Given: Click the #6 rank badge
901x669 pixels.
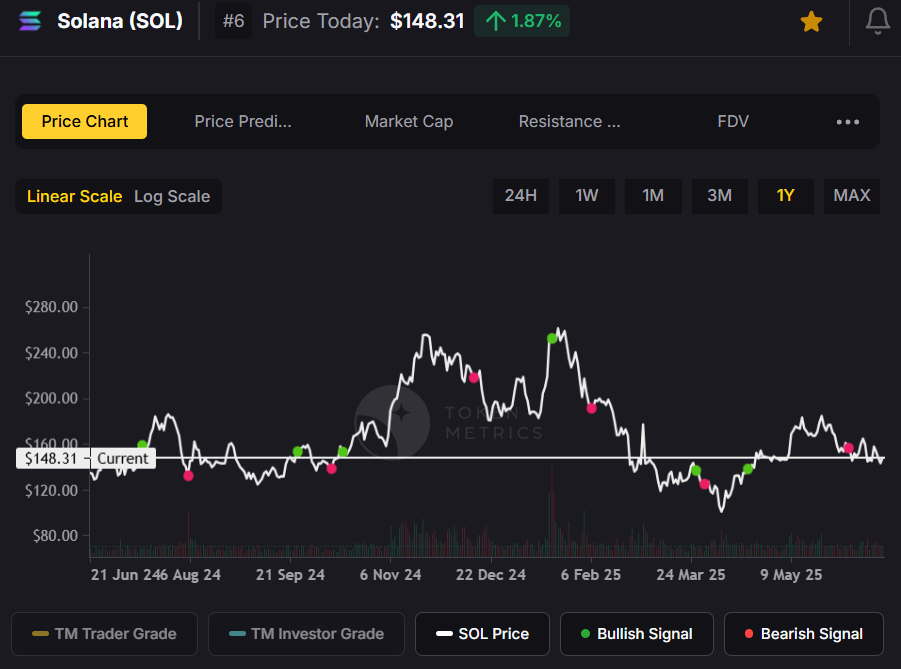Looking at the screenshot, I should pyautogui.click(x=233, y=21).
